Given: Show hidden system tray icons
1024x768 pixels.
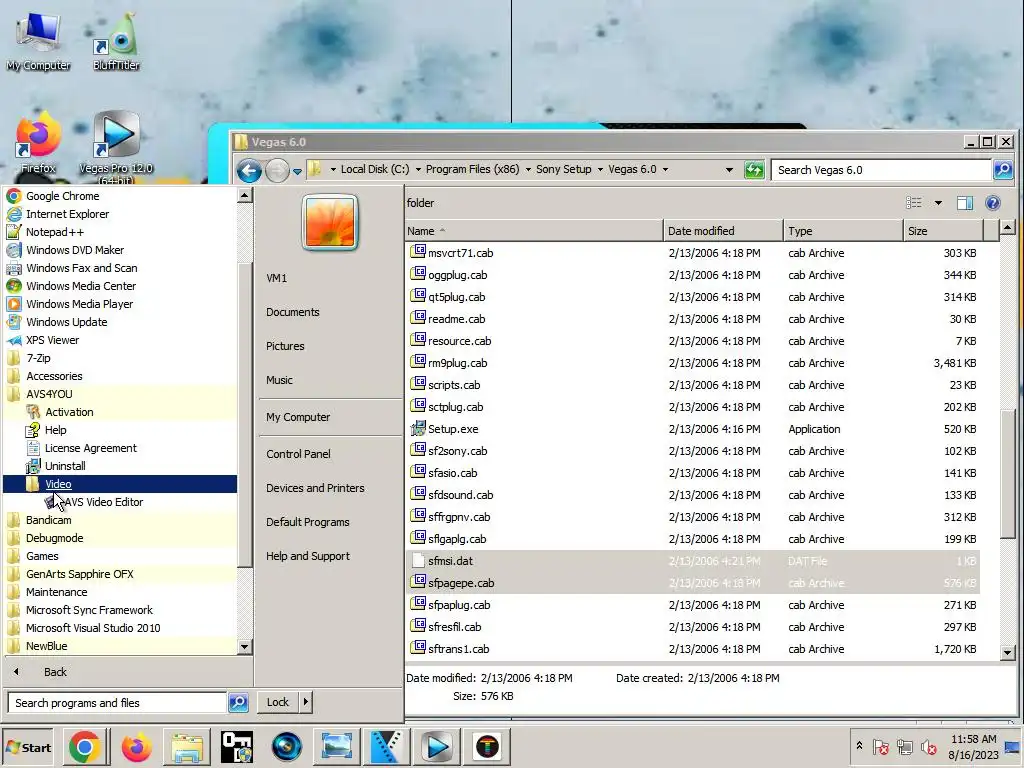Looking at the screenshot, I should click(859, 746).
